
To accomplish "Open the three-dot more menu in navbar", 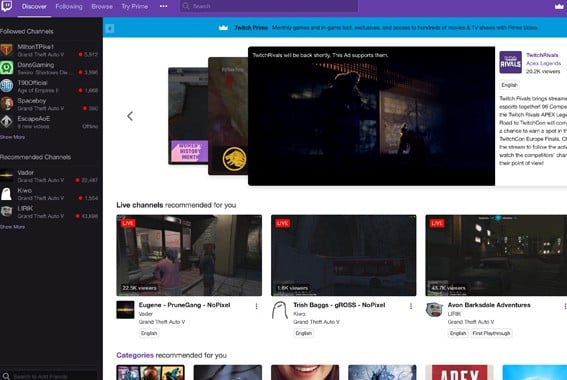I will point(163,6).
